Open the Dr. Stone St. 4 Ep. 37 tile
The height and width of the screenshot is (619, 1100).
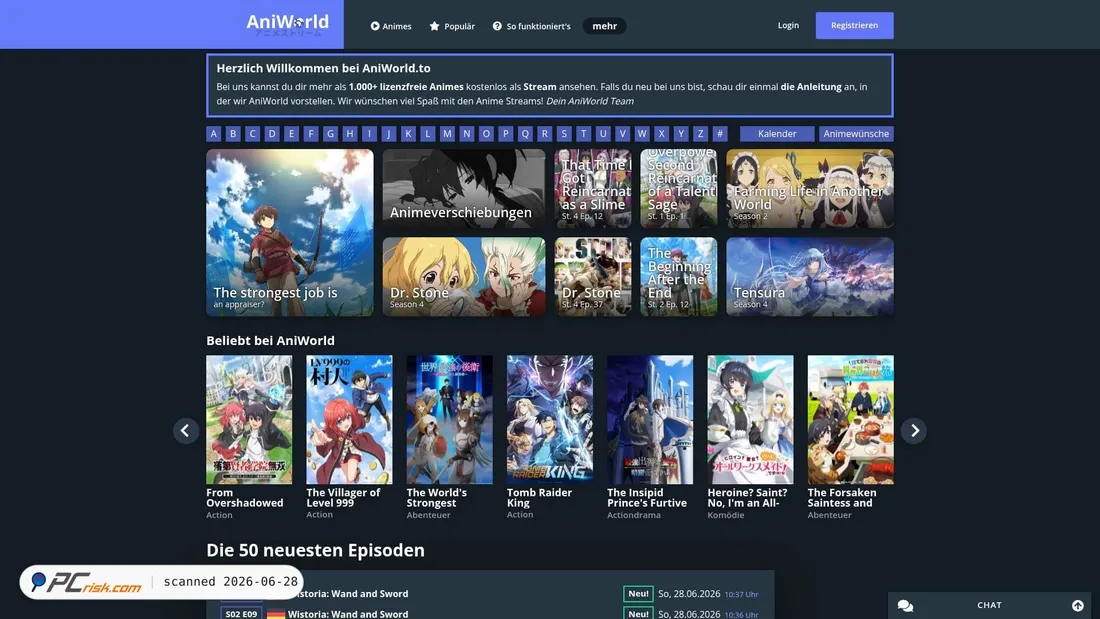click(593, 277)
